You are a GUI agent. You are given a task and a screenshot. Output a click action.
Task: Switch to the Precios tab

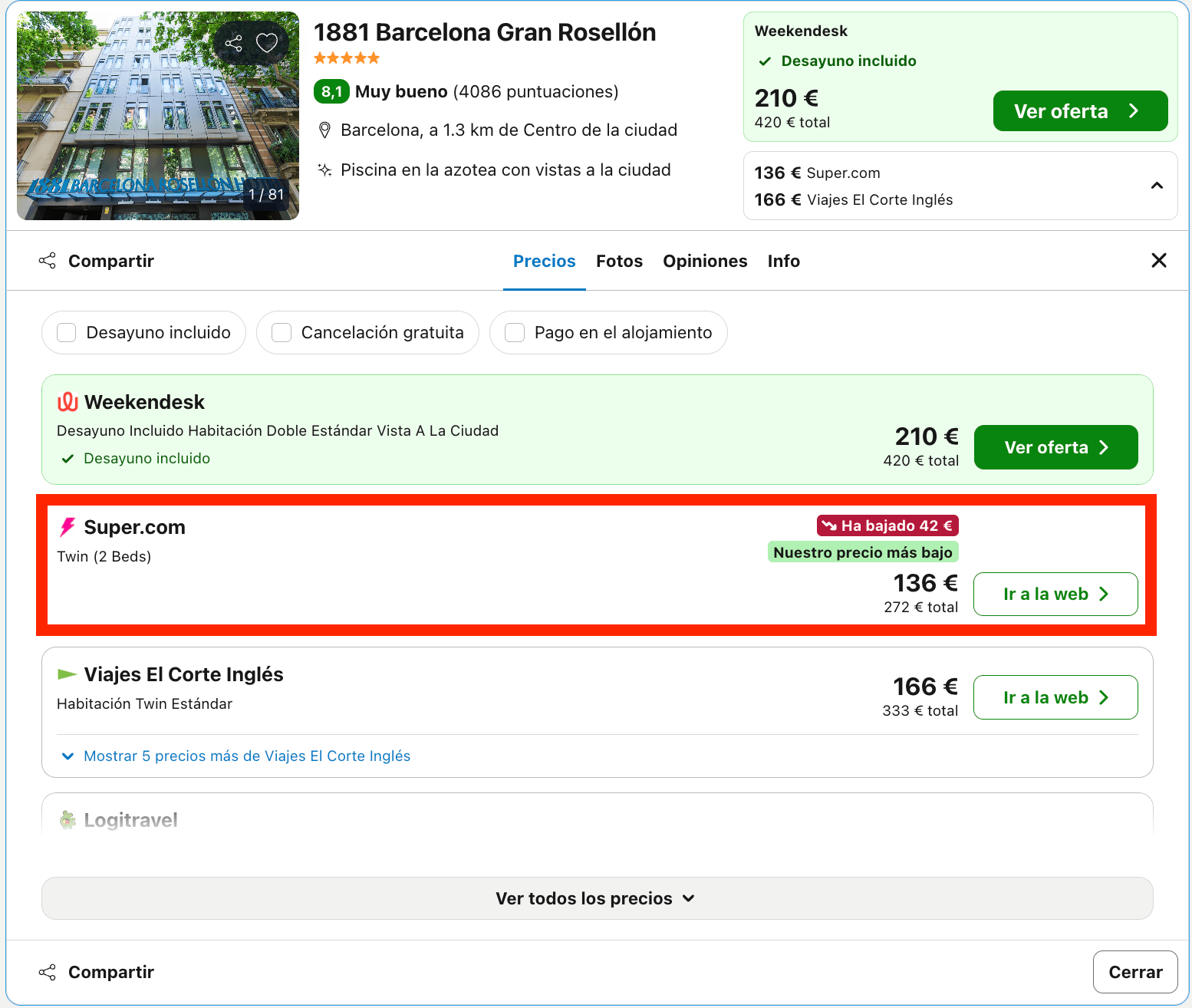click(x=544, y=262)
